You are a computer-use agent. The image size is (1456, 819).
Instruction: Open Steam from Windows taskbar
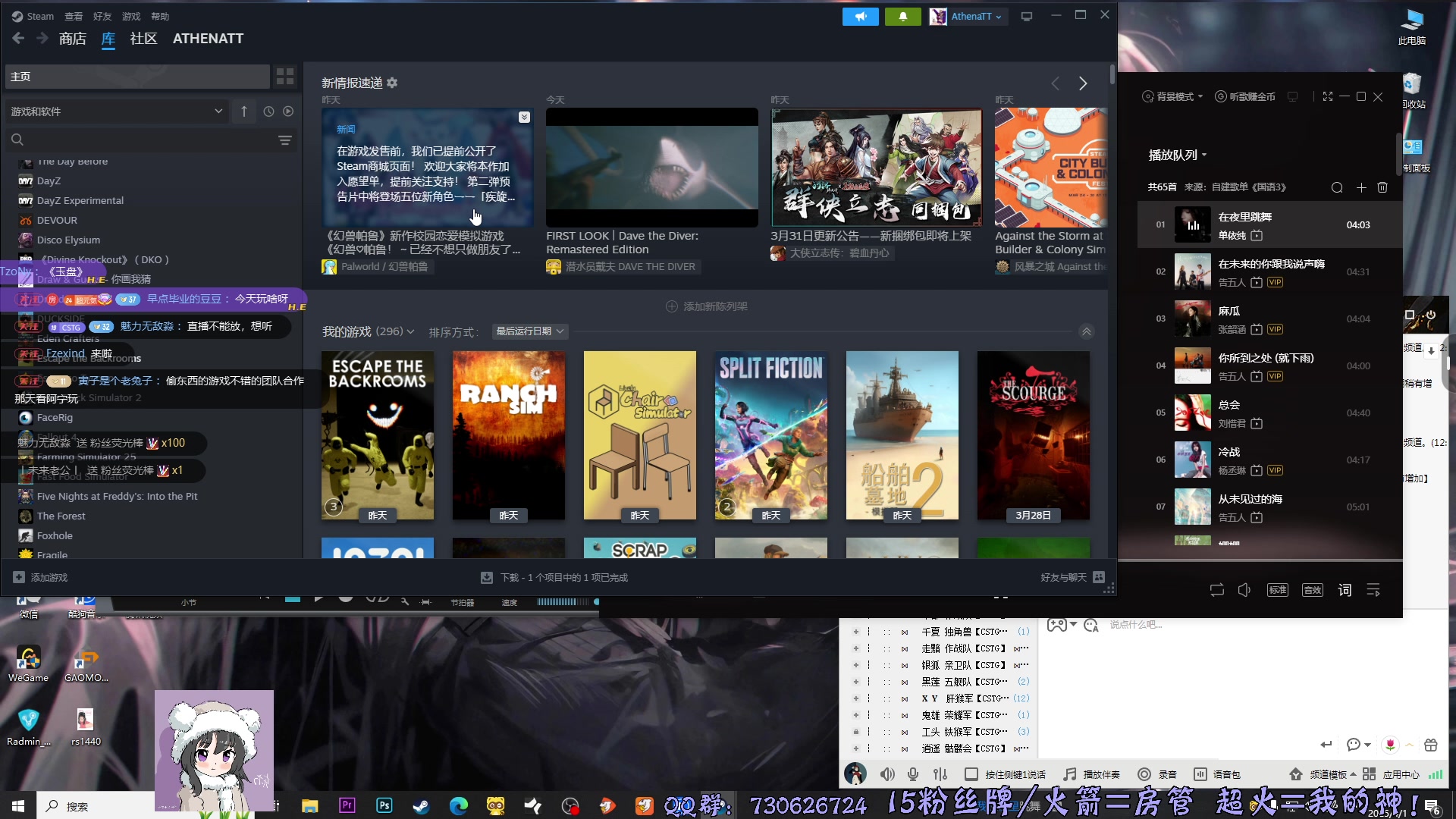coord(421,805)
